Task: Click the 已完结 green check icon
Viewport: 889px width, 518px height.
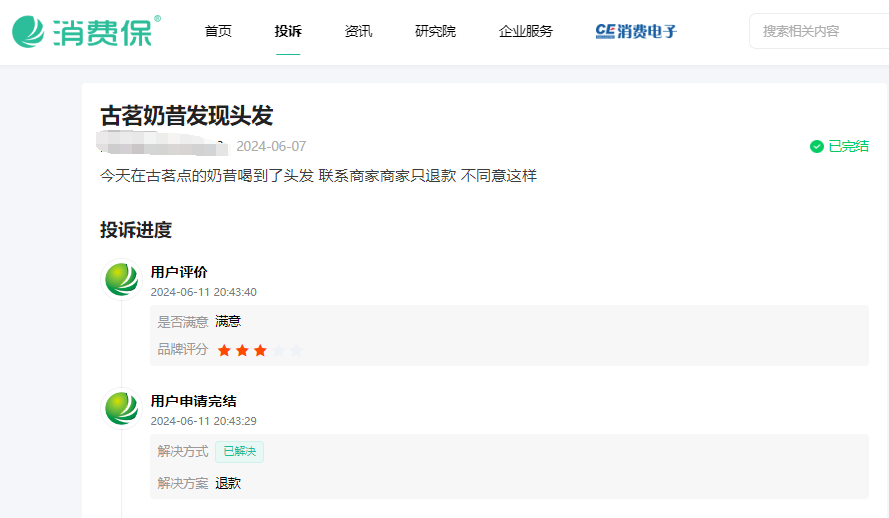Action: pyautogui.click(x=816, y=147)
